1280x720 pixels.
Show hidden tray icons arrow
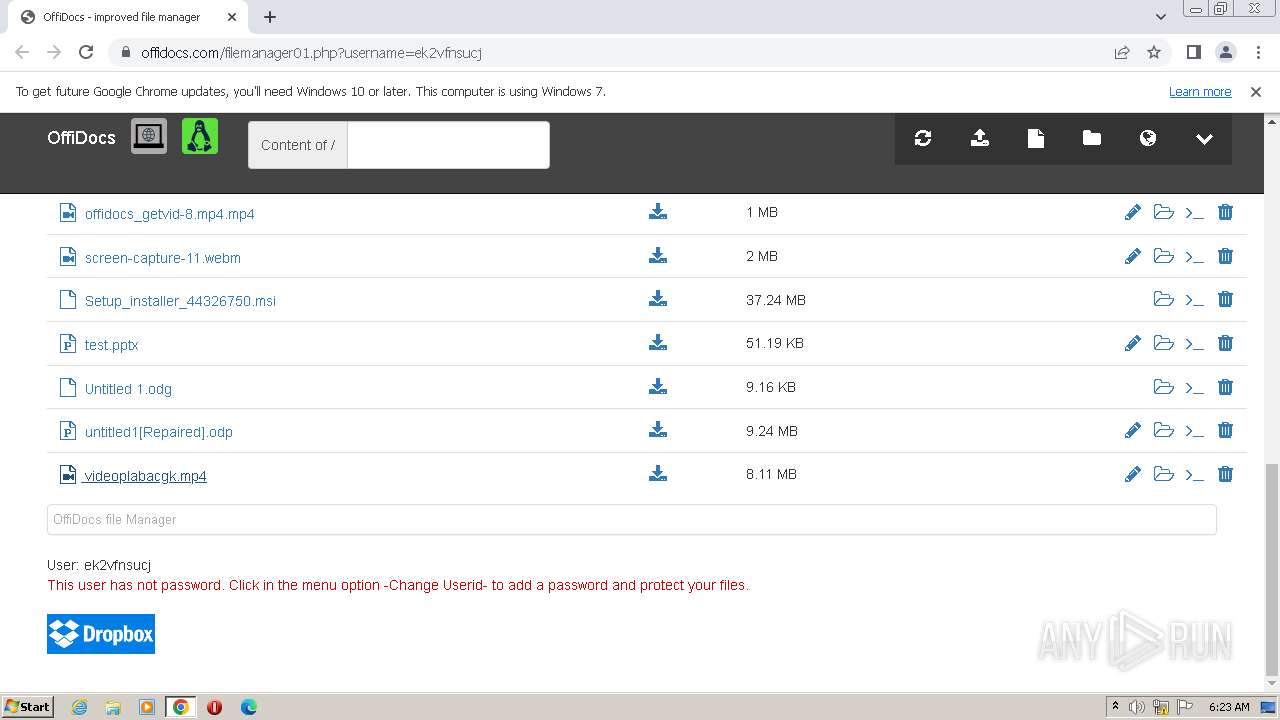[1115, 707]
